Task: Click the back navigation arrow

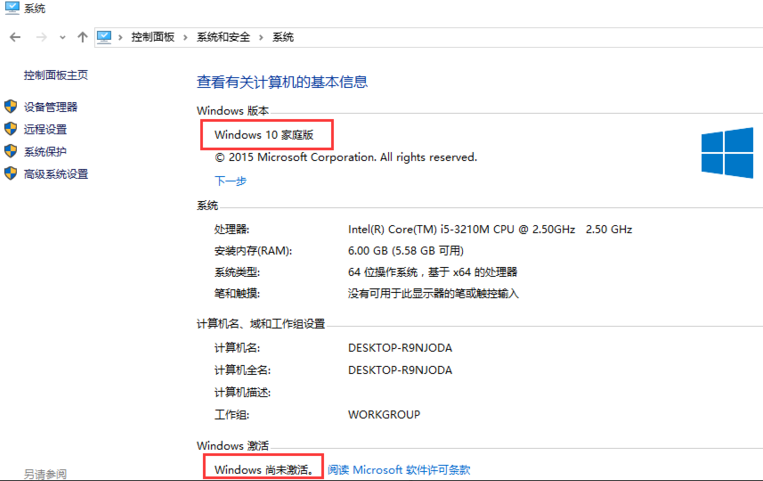Action: (15, 37)
